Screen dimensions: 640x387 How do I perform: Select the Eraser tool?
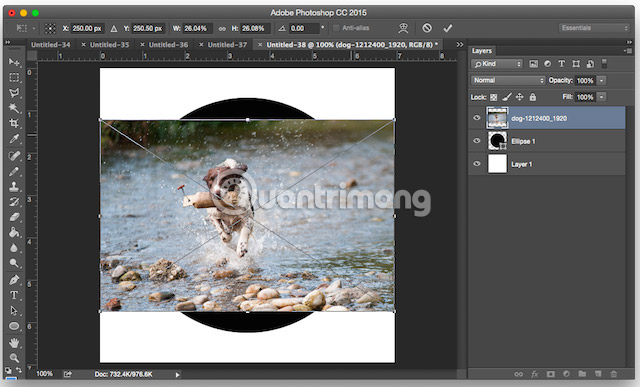pyautogui.click(x=14, y=217)
